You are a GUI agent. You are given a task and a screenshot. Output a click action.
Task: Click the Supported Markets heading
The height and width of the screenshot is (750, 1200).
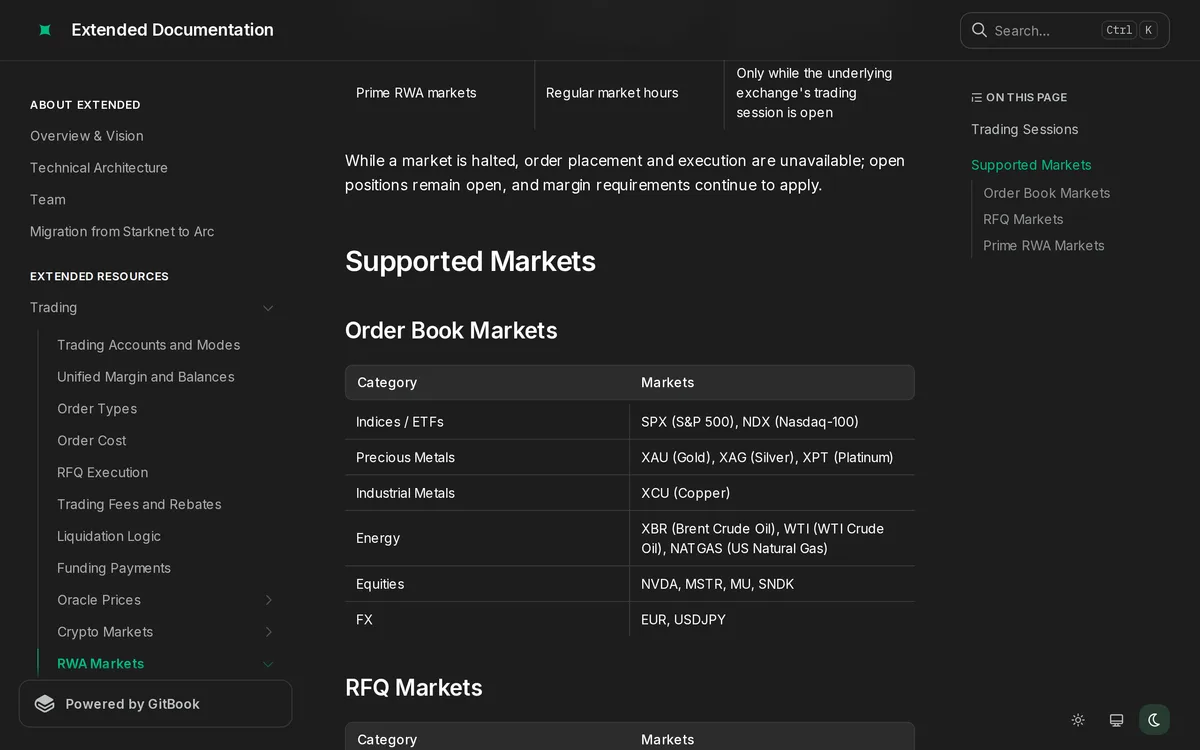pos(470,261)
